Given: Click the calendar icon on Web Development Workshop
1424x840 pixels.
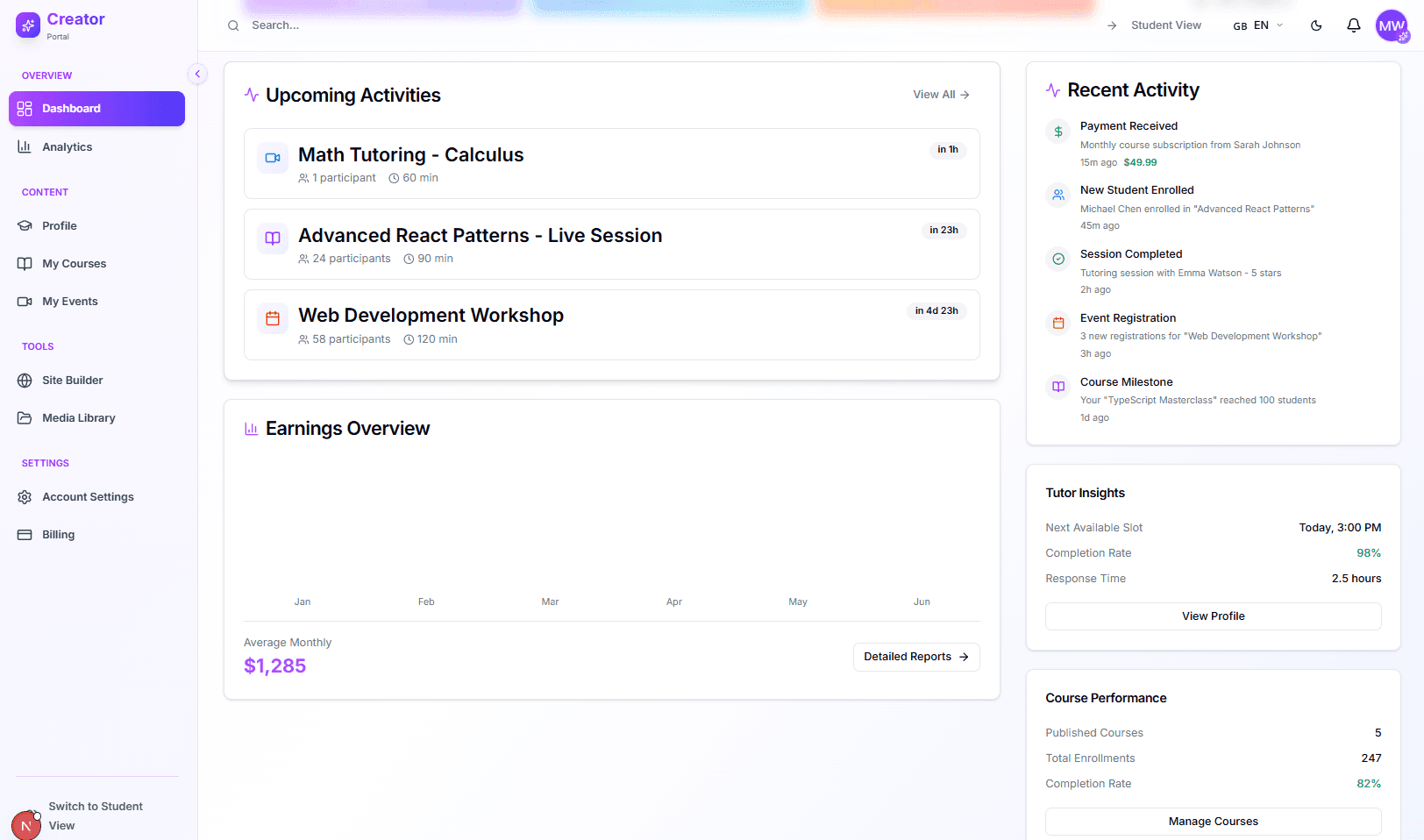Looking at the screenshot, I should (273, 318).
